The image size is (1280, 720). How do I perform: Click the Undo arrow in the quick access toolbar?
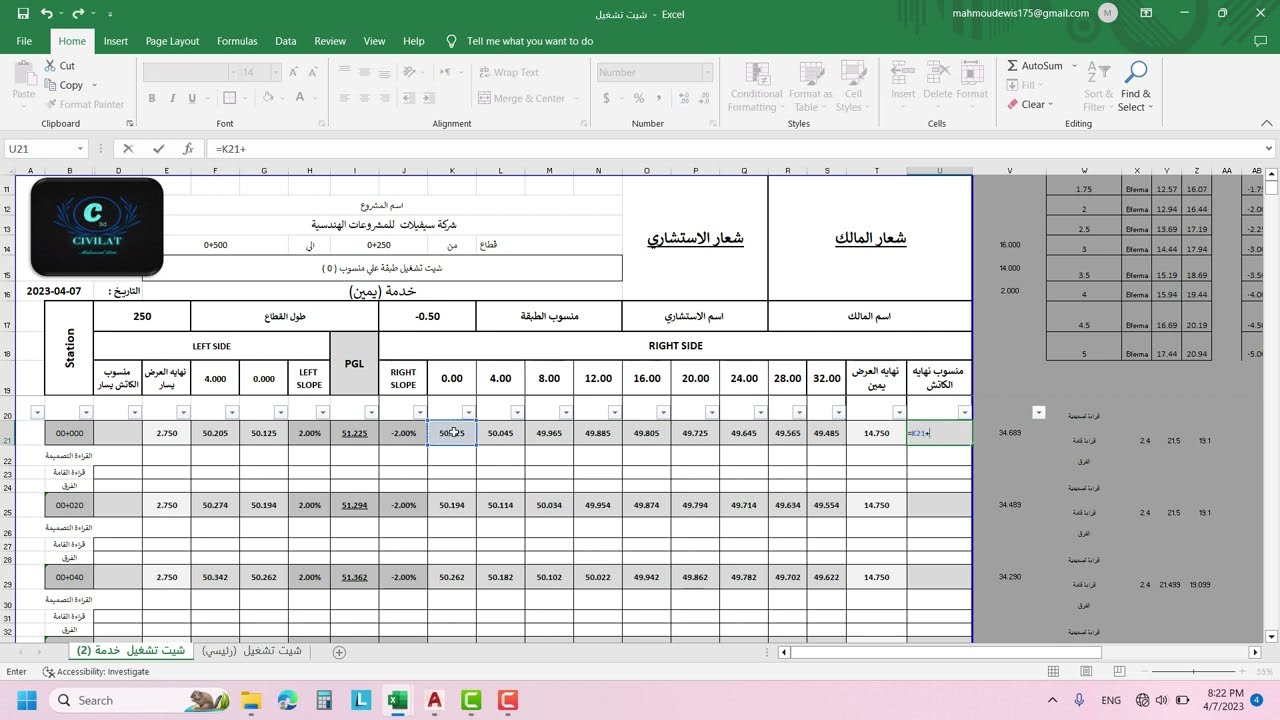[x=47, y=14]
